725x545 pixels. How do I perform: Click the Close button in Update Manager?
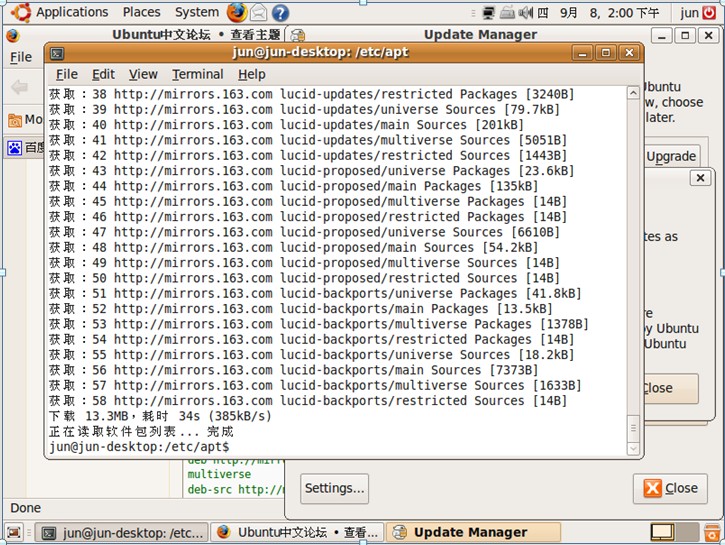coord(670,488)
